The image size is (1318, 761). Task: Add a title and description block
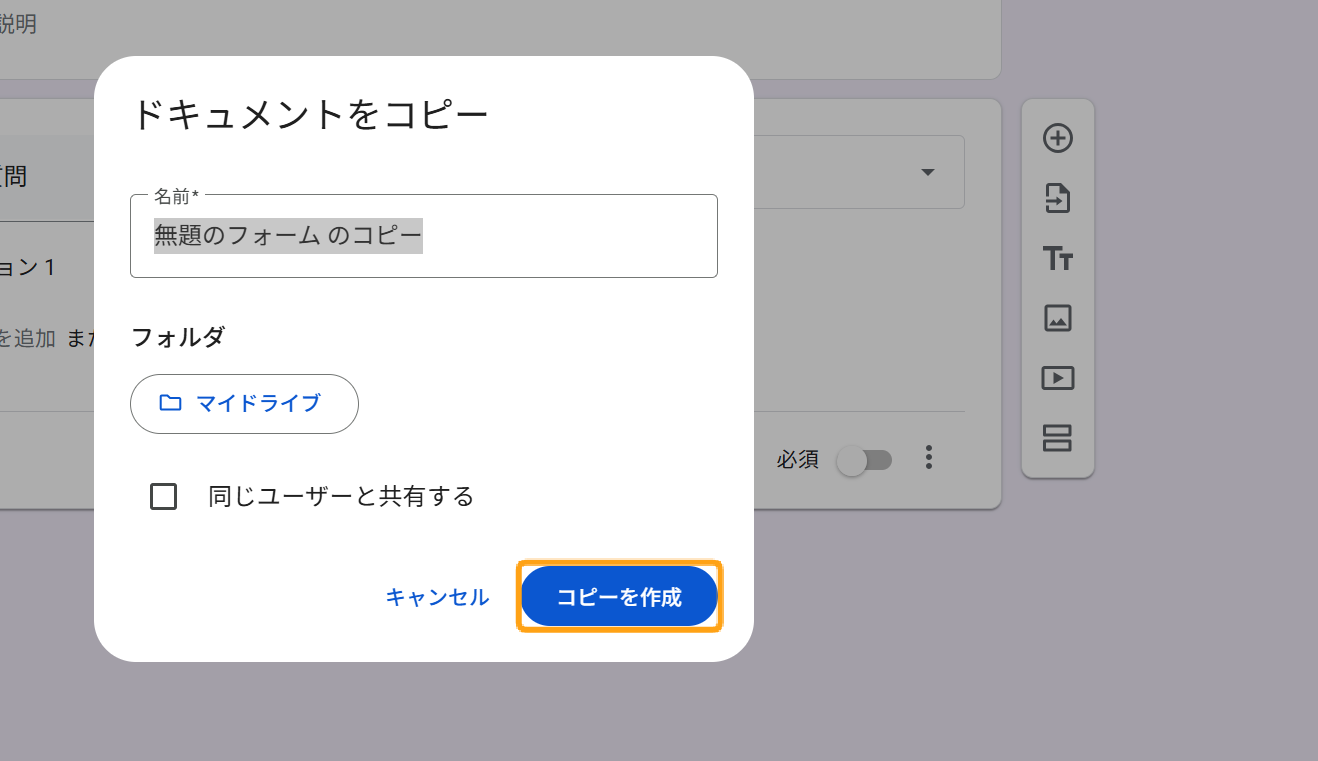point(1057,258)
